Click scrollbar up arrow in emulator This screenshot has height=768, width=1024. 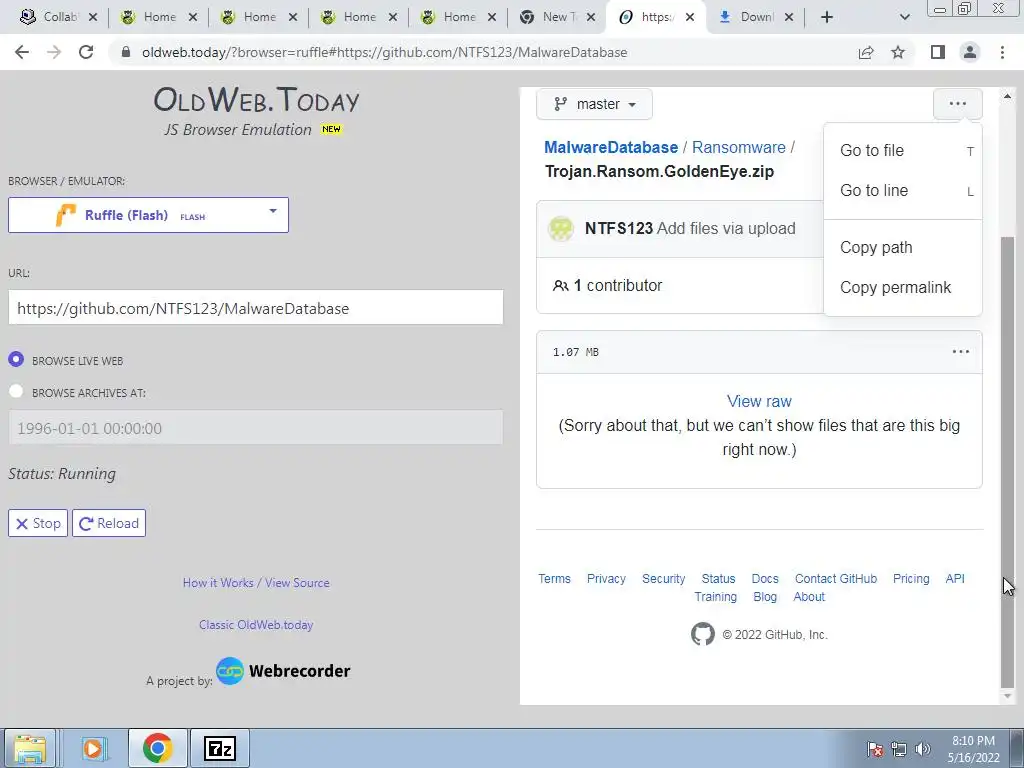(1008, 96)
